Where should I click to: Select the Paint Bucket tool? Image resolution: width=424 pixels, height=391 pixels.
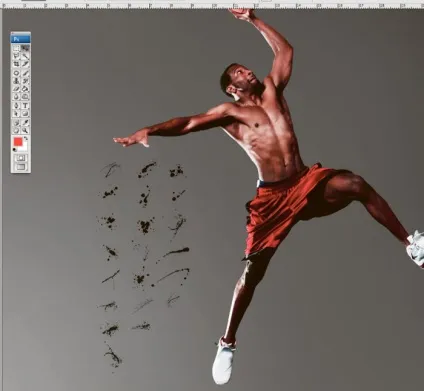pos(25,89)
